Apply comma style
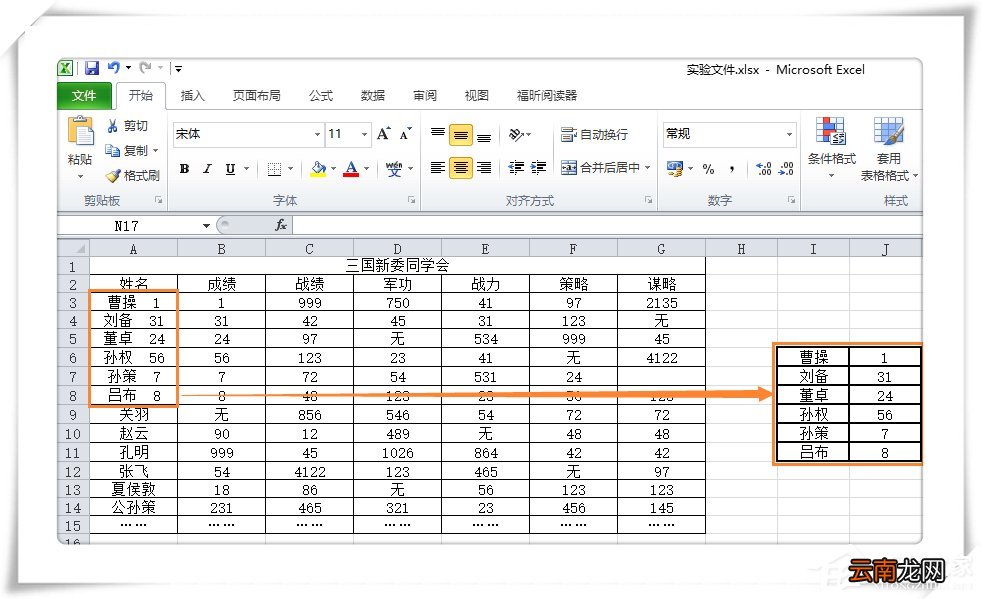The image size is (982, 599). pos(731,169)
